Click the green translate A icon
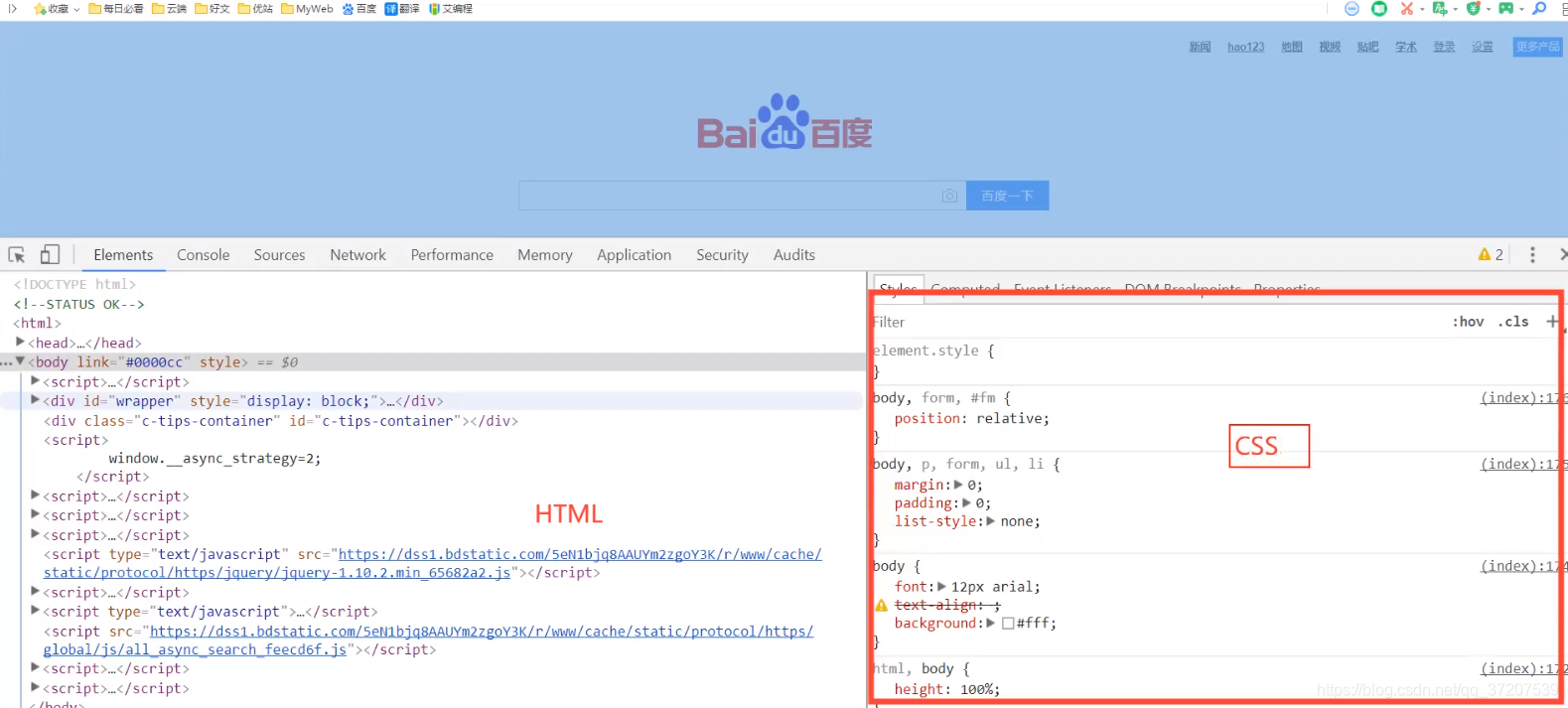This screenshot has width=1568, height=708. 1440,8
